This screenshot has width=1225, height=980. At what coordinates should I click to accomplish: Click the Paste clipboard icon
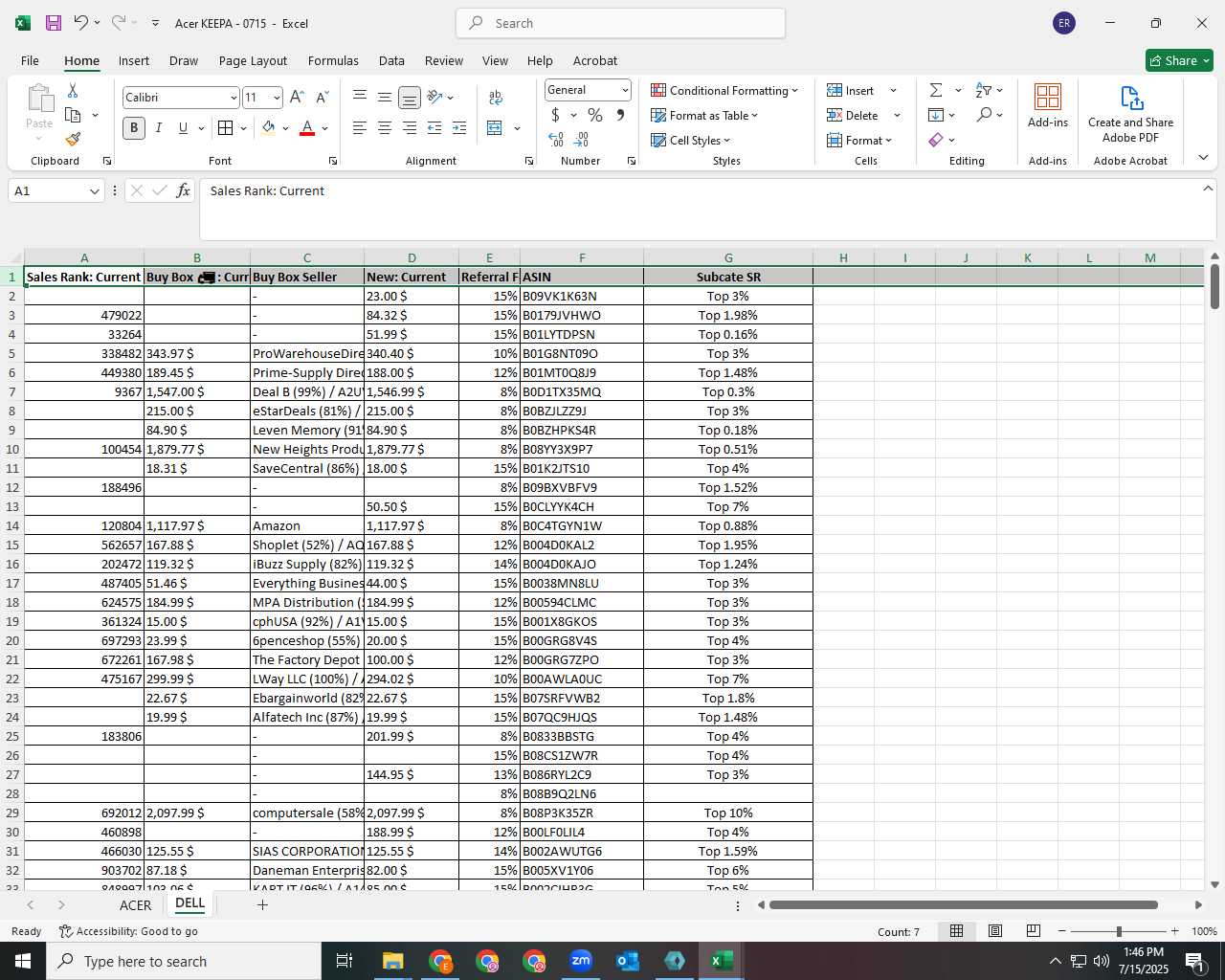pos(39,99)
